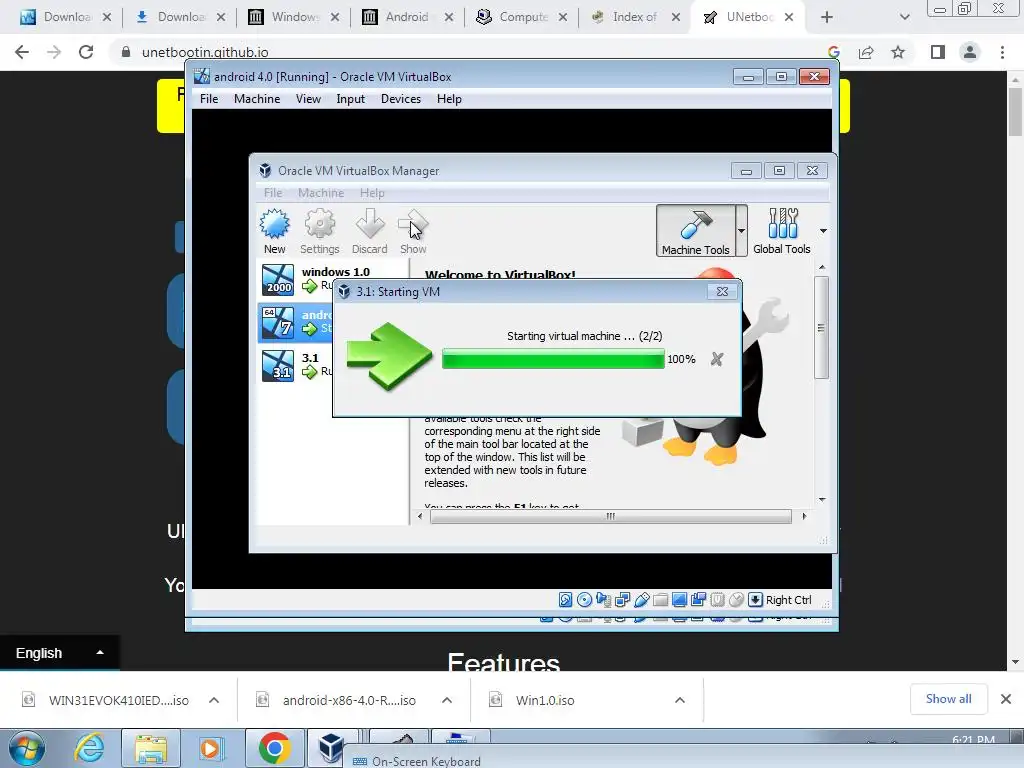Open Chrome three-dot menu
Viewport: 1024px width, 768px height.
coord(1002,52)
